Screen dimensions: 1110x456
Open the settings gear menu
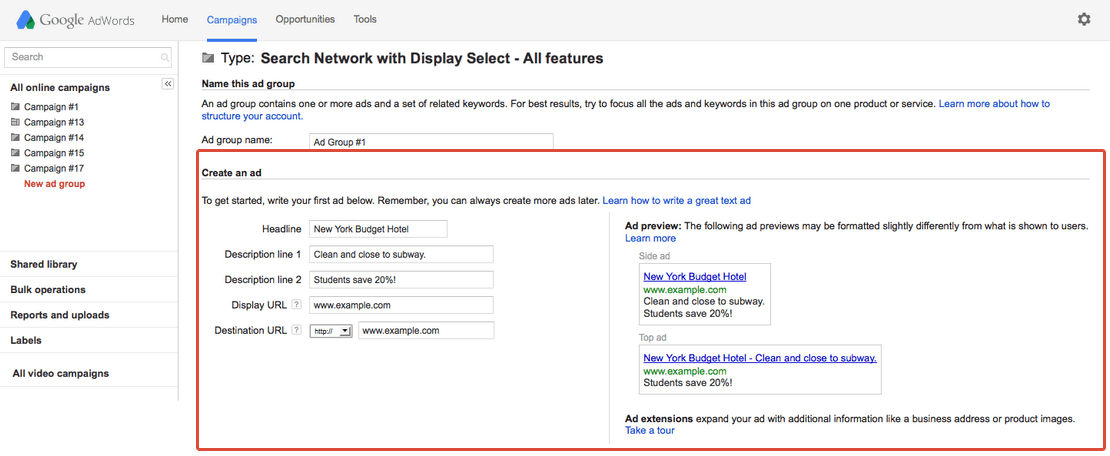pyautogui.click(x=1084, y=20)
